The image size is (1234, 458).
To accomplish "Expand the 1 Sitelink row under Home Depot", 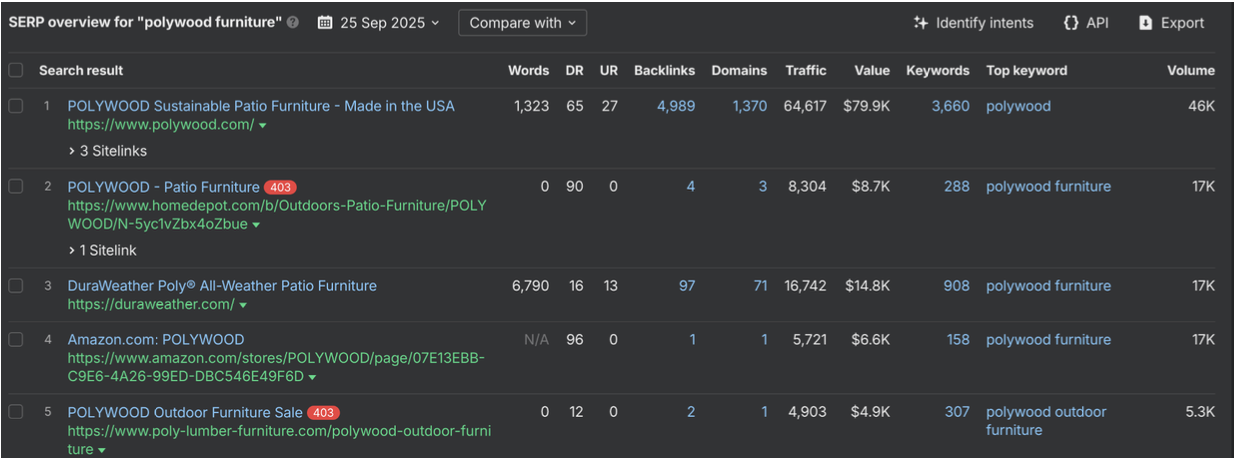I will click(102, 250).
